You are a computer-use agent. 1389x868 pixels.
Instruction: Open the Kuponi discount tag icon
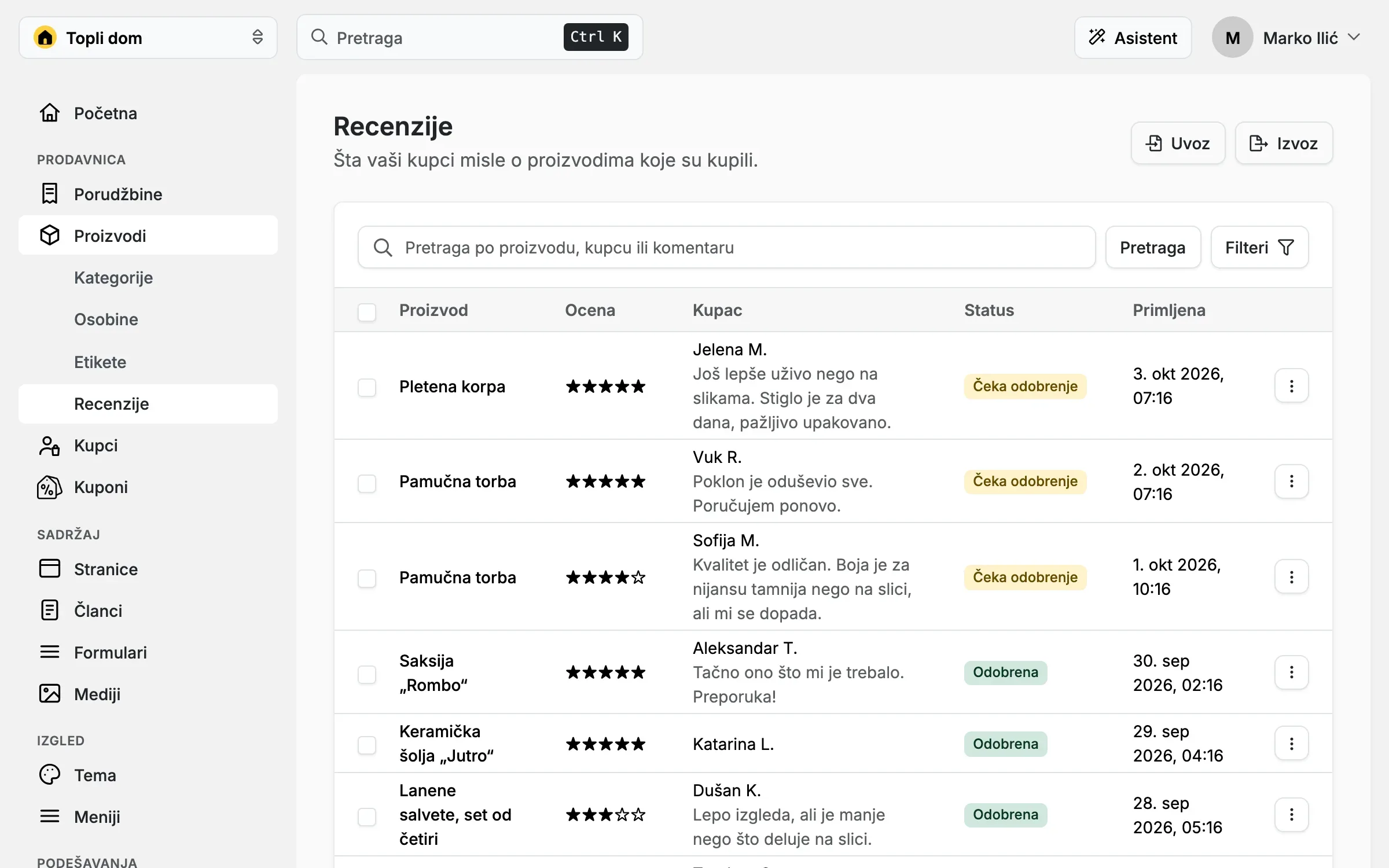coord(50,487)
